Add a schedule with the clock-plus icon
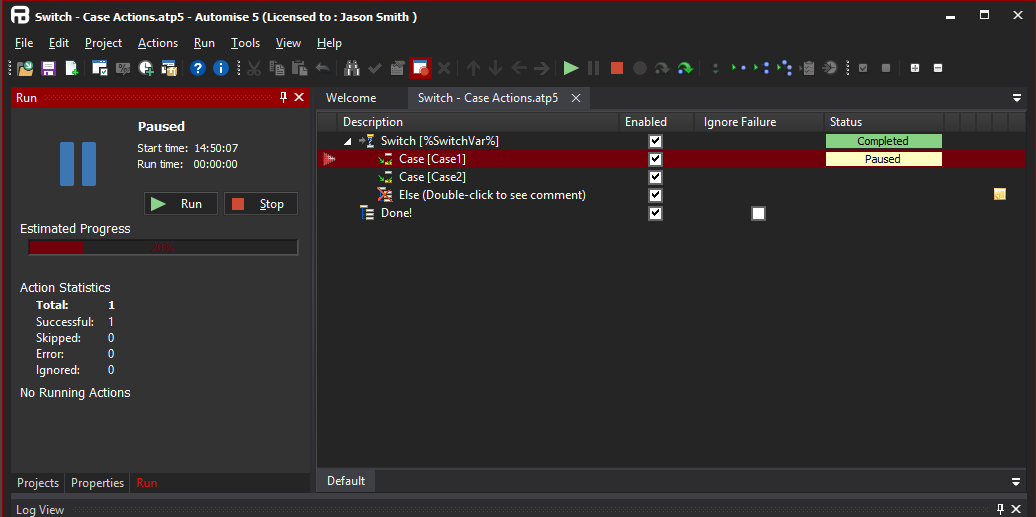Screen dimensions: 1036x517 click(x=146, y=67)
